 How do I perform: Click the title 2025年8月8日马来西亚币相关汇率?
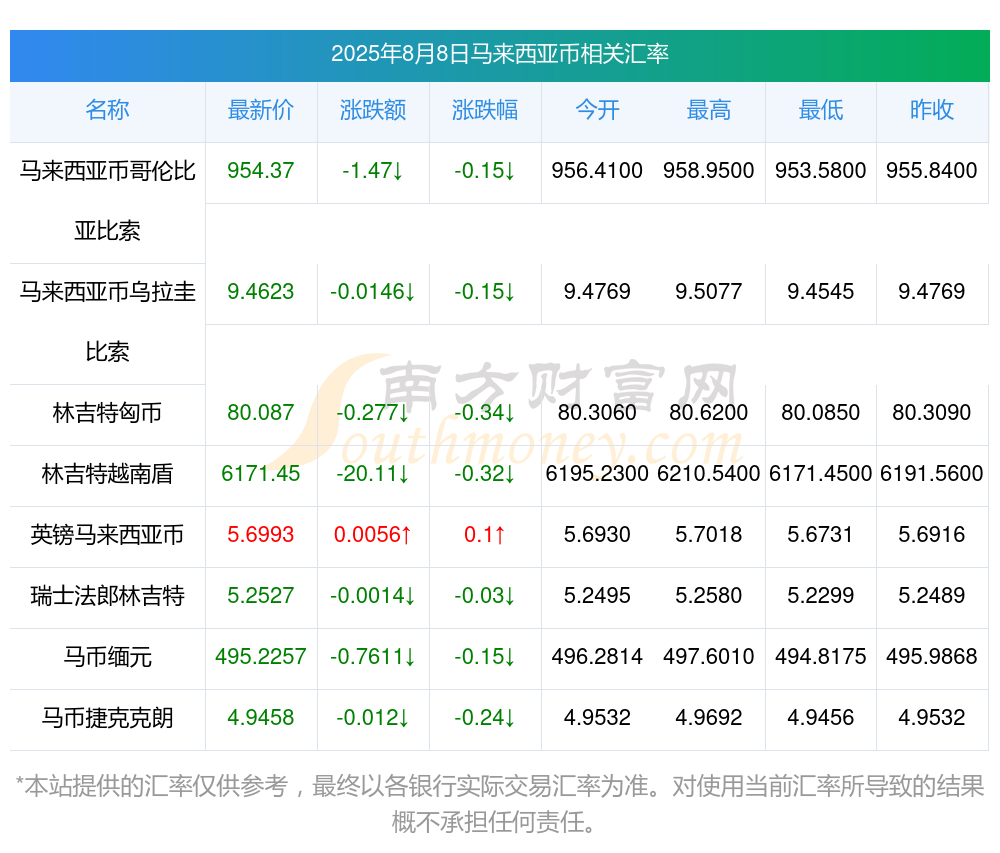[x=499, y=54]
